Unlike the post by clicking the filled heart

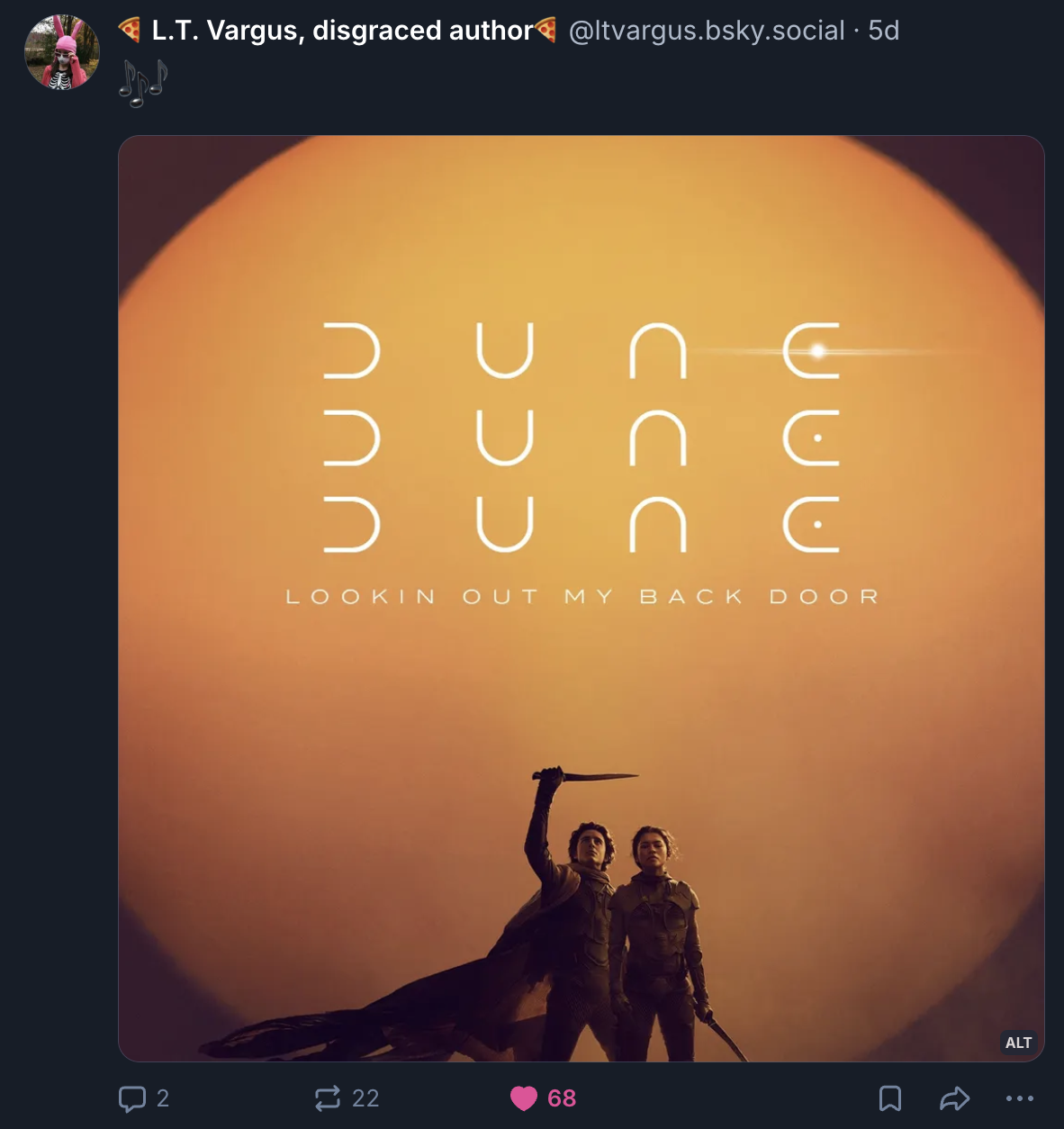click(x=522, y=1098)
